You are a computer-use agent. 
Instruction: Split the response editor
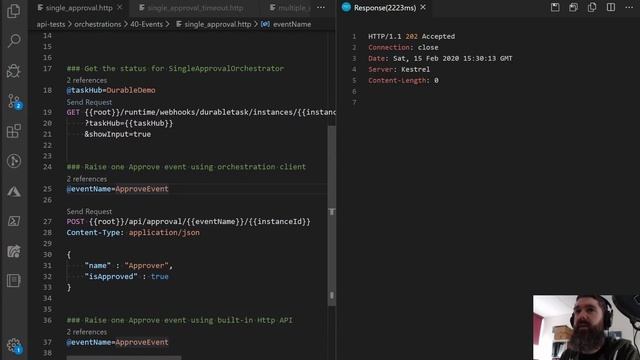611,7
